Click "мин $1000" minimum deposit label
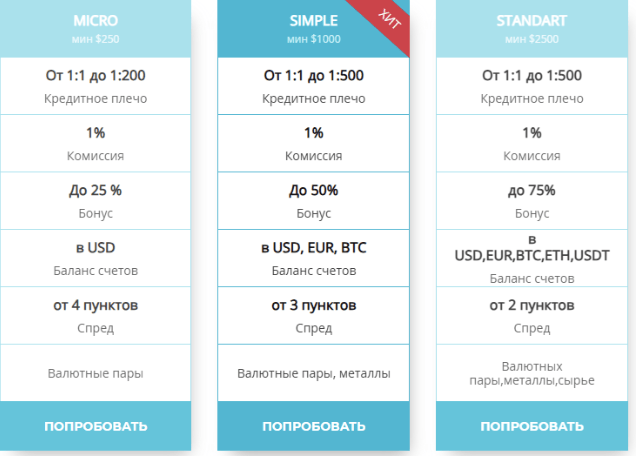The width and height of the screenshot is (636, 456). point(313,39)
